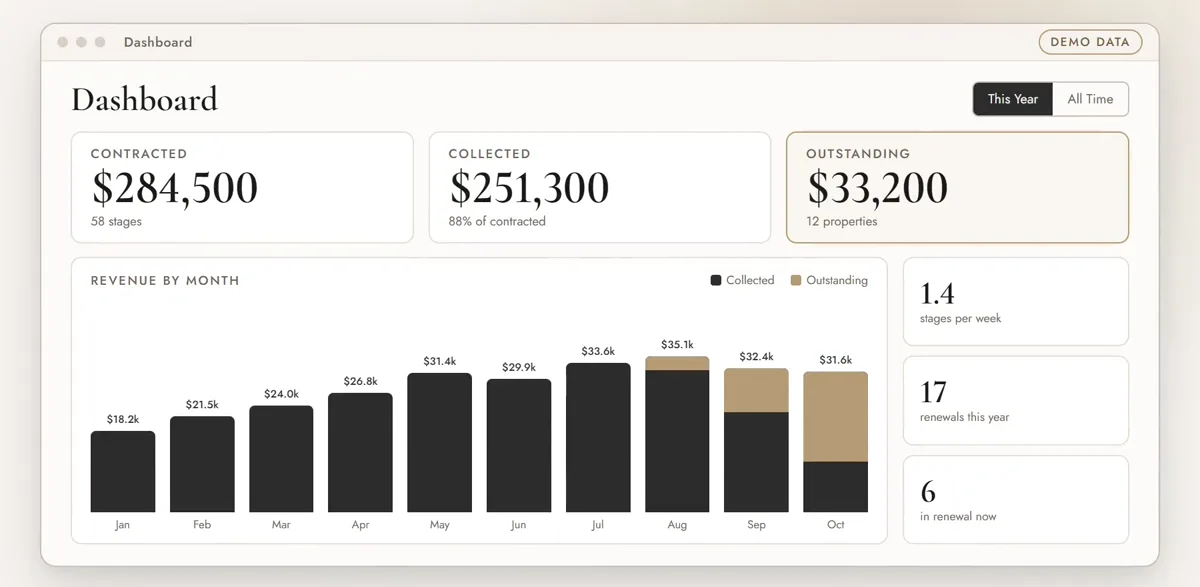Open the Collected $251,300 card
The image size is (1200, 587).
(x=600, y=187)
